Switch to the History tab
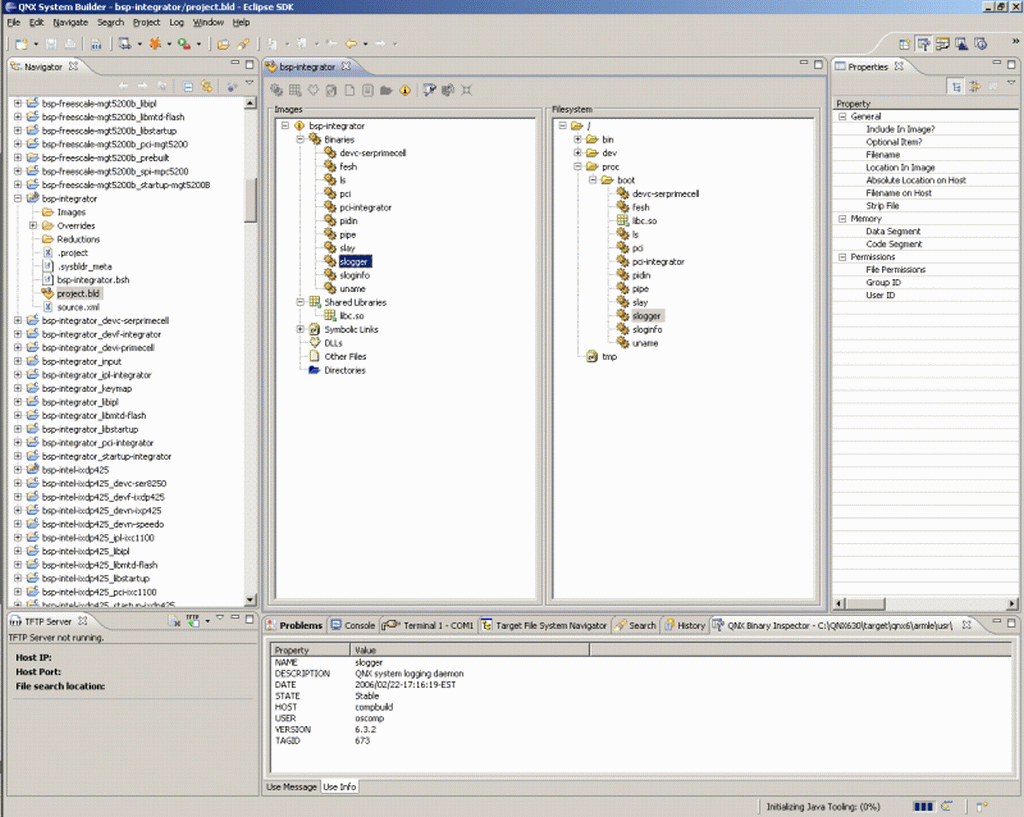The image size is (1024, 817). [x=685, y=625]
